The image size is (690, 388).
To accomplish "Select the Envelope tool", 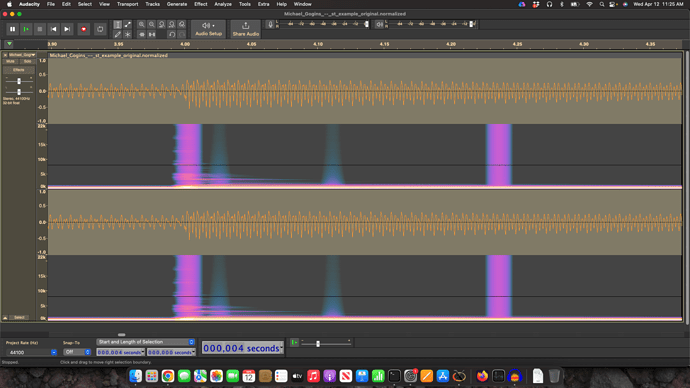I will point(128,25).
